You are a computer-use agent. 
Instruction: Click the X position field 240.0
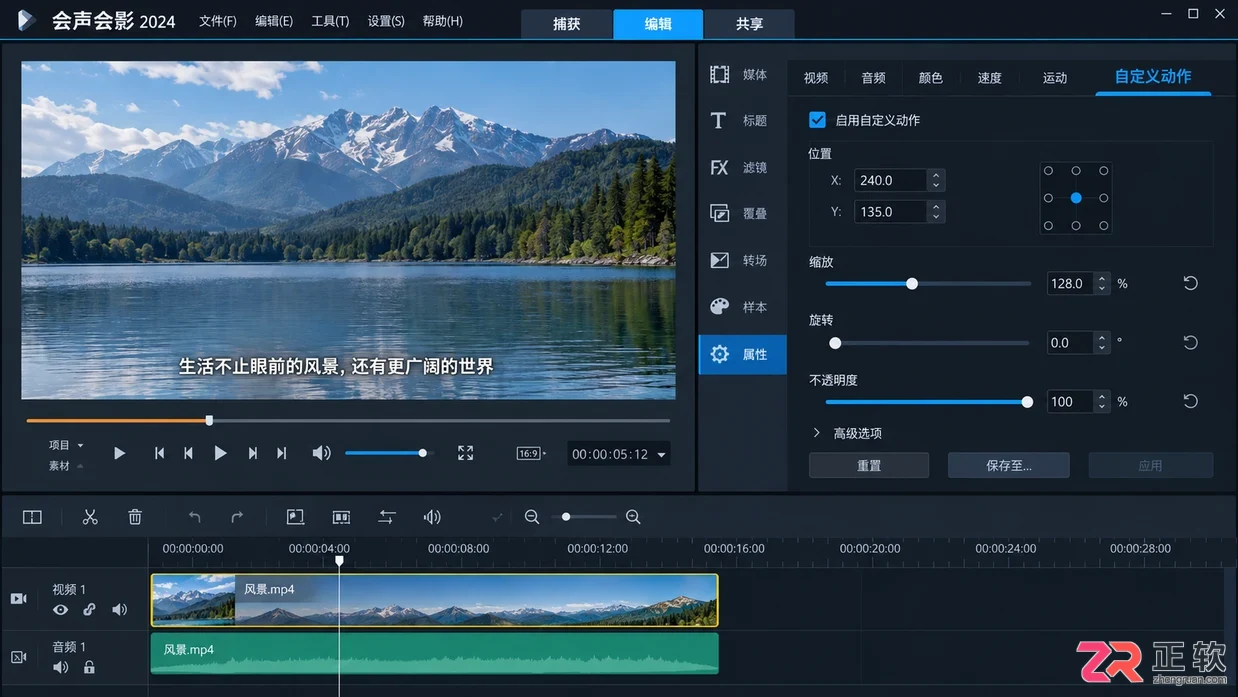[889, 180]
